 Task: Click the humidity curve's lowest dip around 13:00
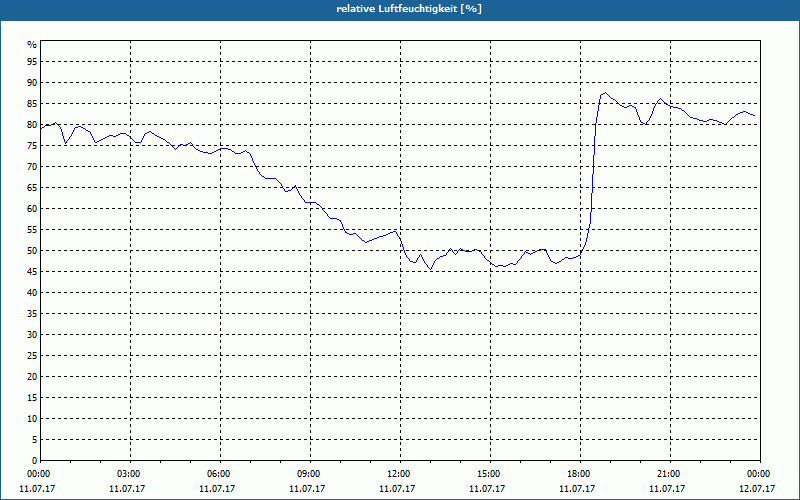coord(431,269)
